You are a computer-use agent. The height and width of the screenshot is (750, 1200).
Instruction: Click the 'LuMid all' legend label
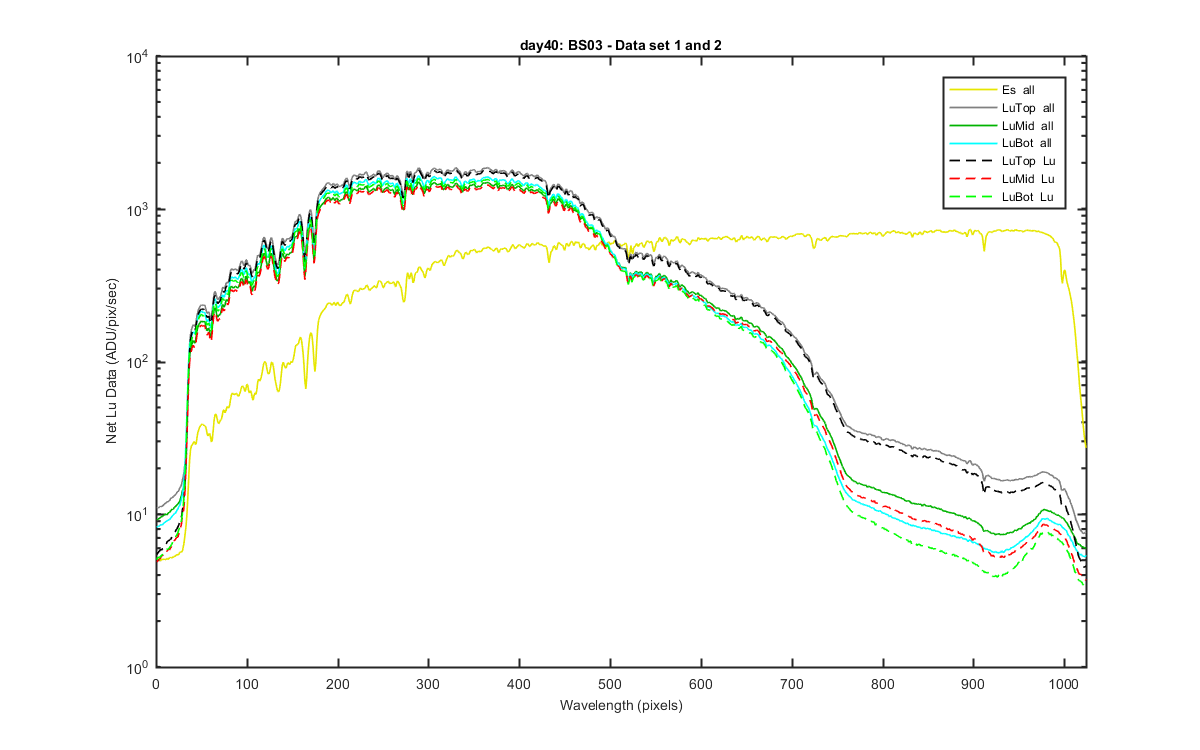click(x=1027, y=126)
